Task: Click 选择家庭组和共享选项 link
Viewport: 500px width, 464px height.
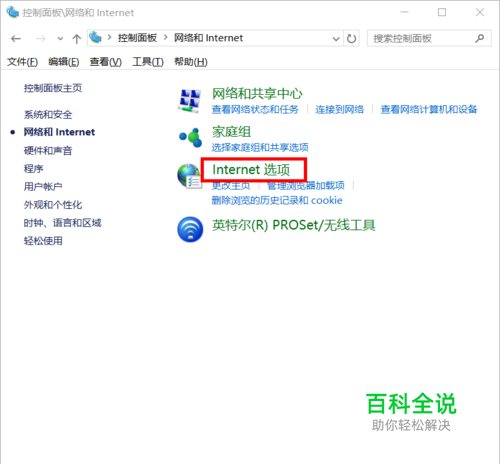Action: (x=260, y=147)
